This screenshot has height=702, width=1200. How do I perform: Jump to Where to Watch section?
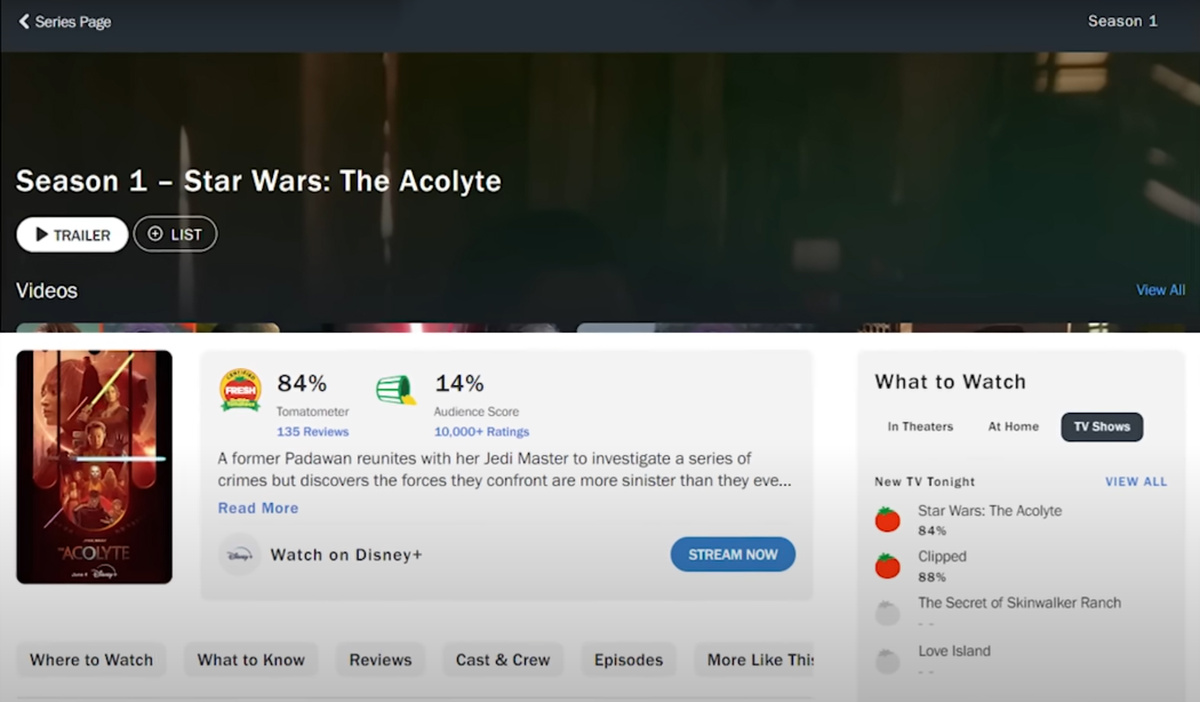point(91,660)
